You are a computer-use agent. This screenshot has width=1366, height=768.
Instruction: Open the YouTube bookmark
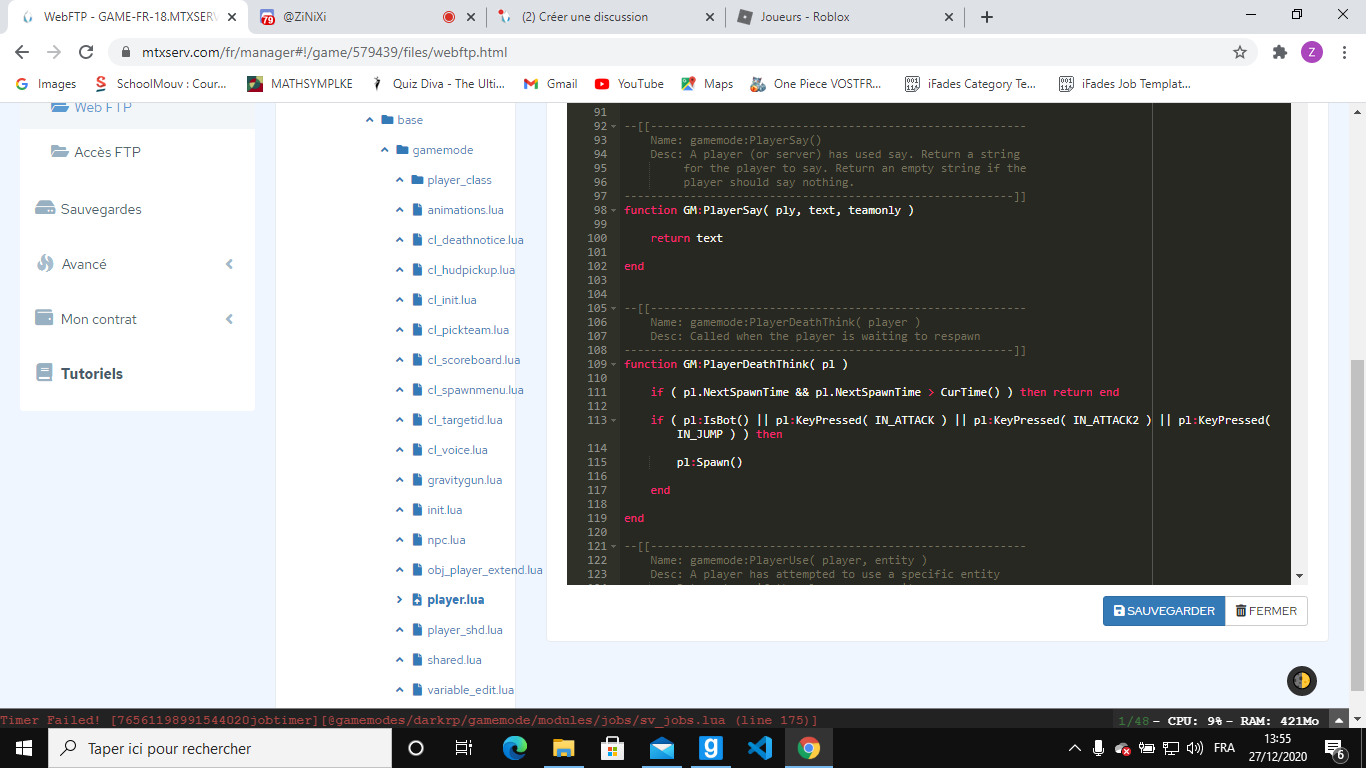[x=629, y=84]
